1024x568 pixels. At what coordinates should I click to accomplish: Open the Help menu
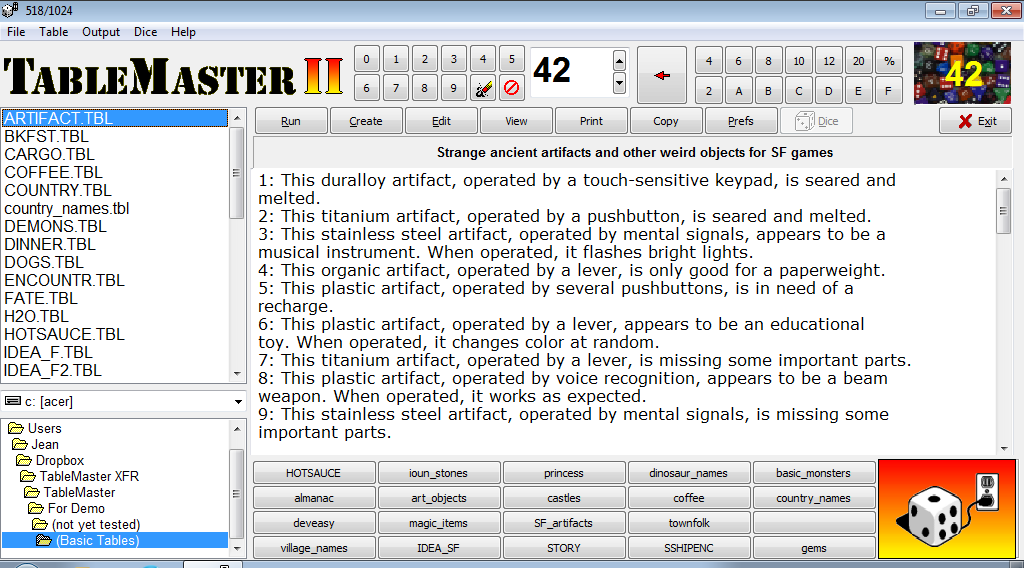pos(183,32)
